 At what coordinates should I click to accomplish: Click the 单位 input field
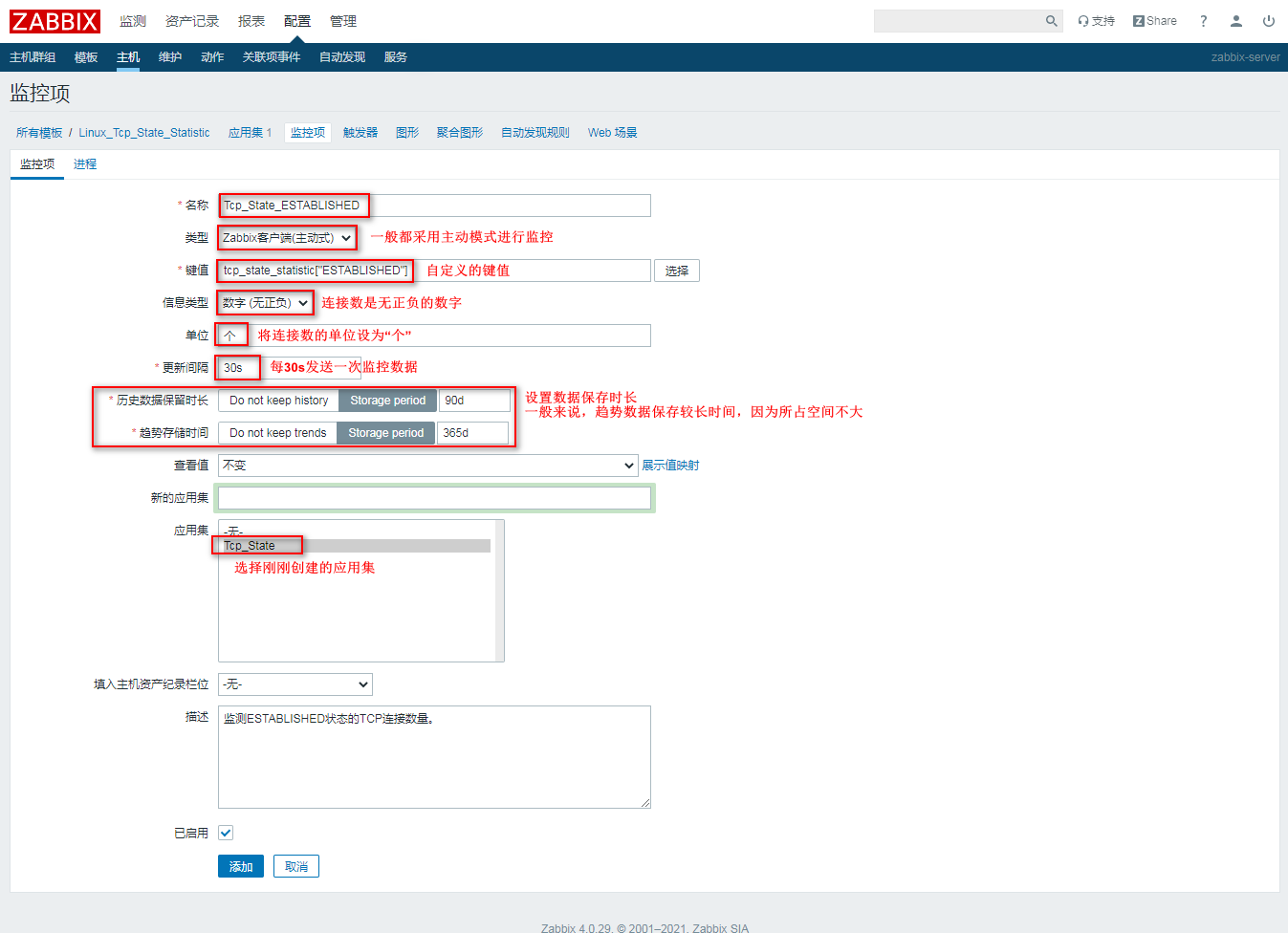click(434, 336)
